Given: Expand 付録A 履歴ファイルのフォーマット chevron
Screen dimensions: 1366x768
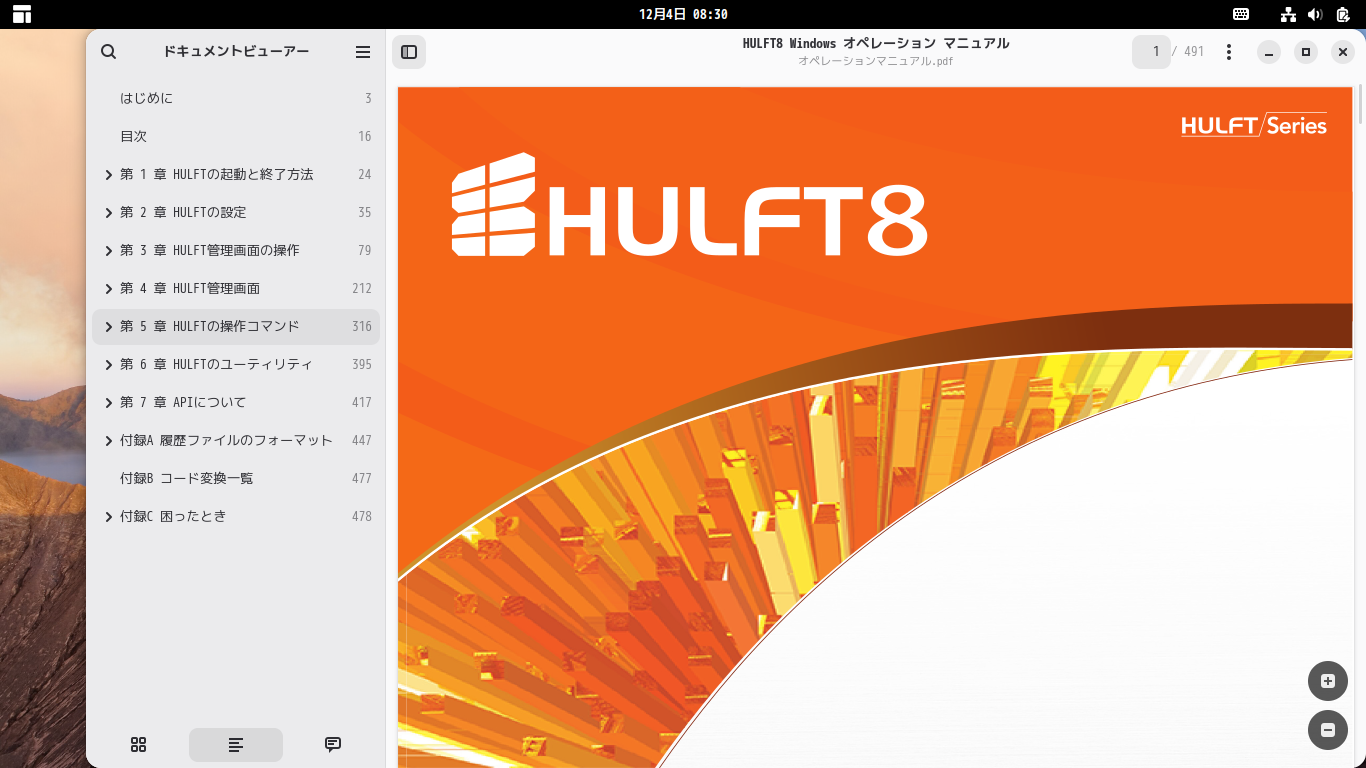Looking at the screenshot, I should click(x=109, y=441).
